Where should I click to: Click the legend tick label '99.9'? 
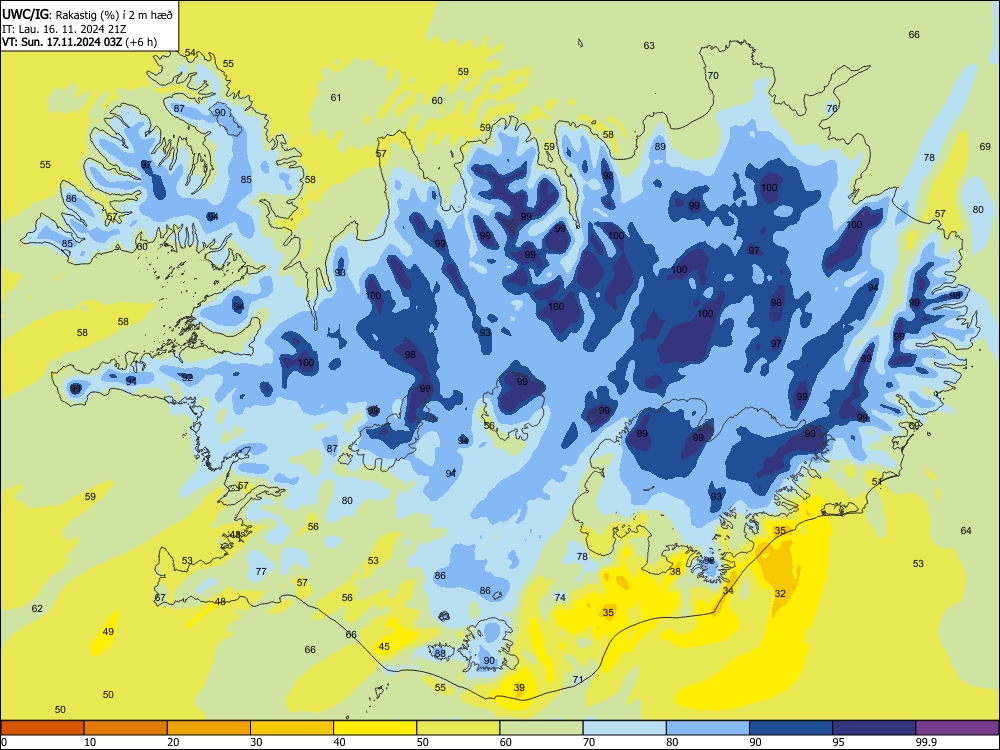926,742
